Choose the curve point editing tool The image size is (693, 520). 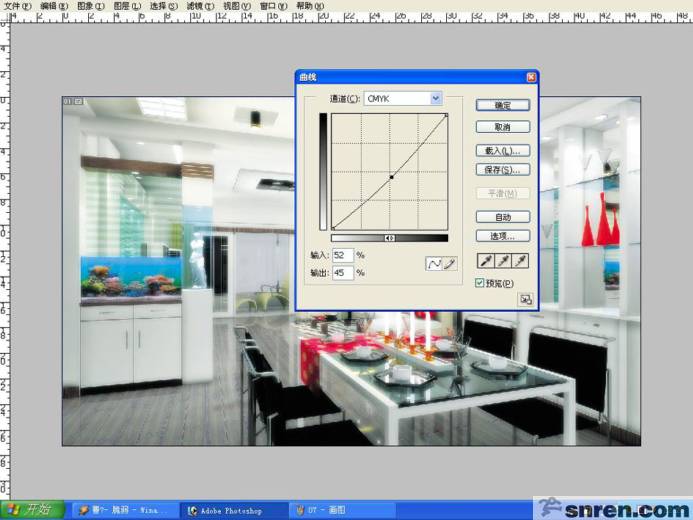[433, 264]
